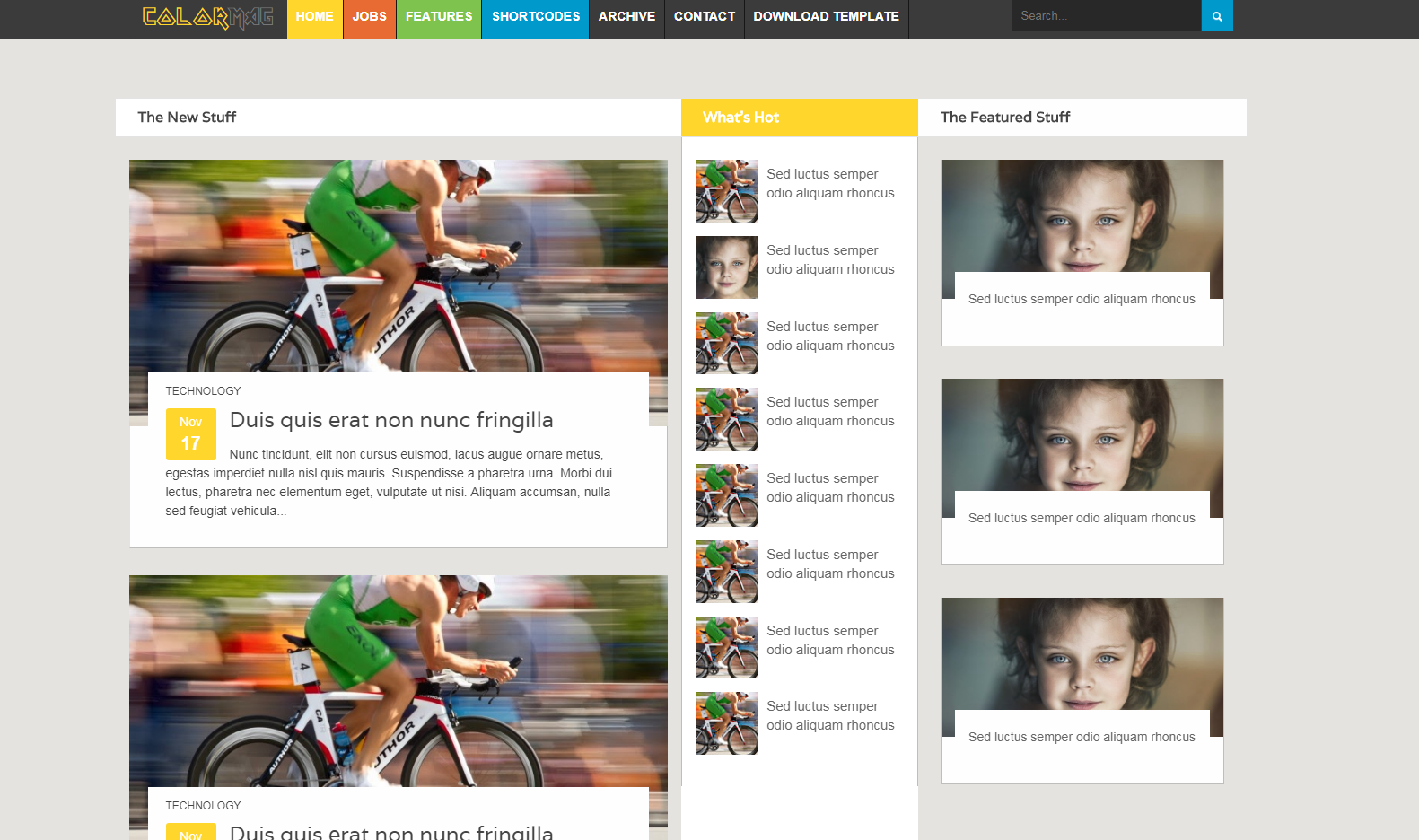Select The New Stuff heading tab
This screenshot has width=1419, height=840.
point(187,118)
